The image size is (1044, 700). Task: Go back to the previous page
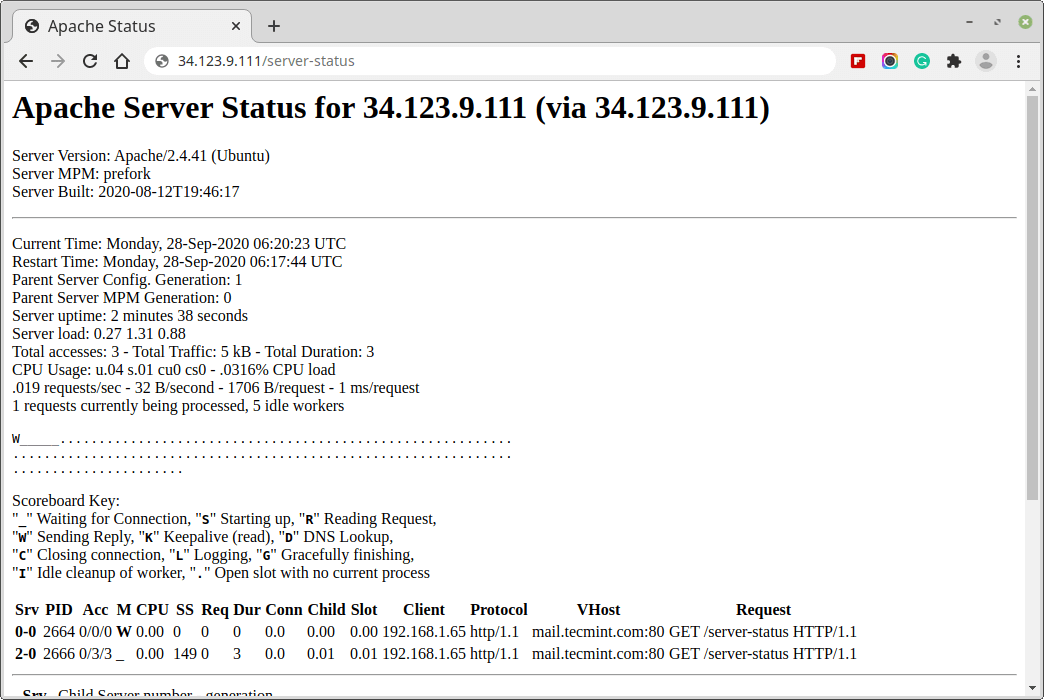point(26,61)
